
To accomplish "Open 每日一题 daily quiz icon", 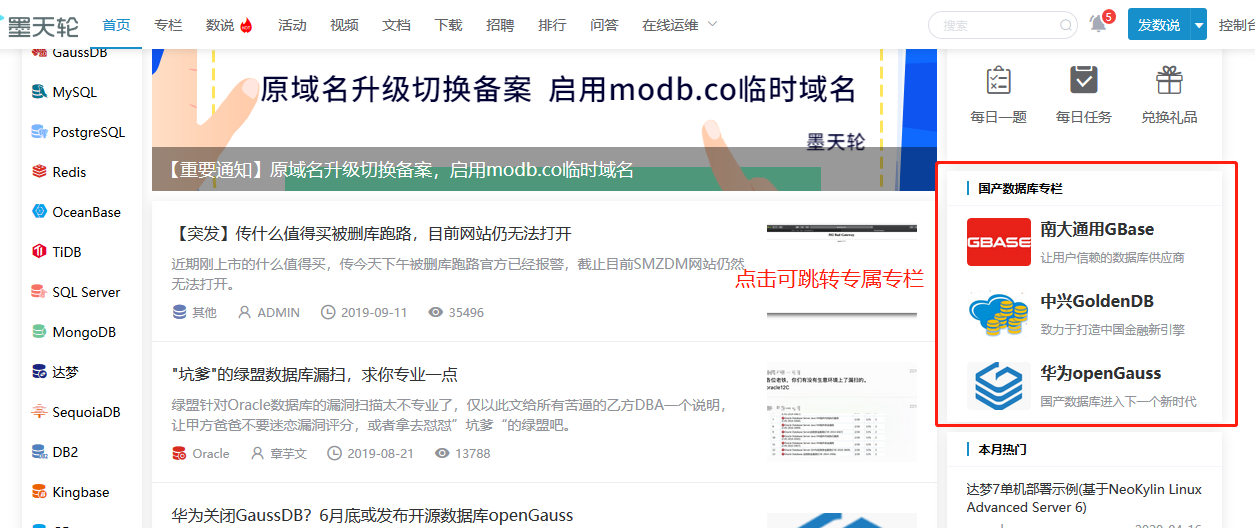I will (x=998, y=81).
